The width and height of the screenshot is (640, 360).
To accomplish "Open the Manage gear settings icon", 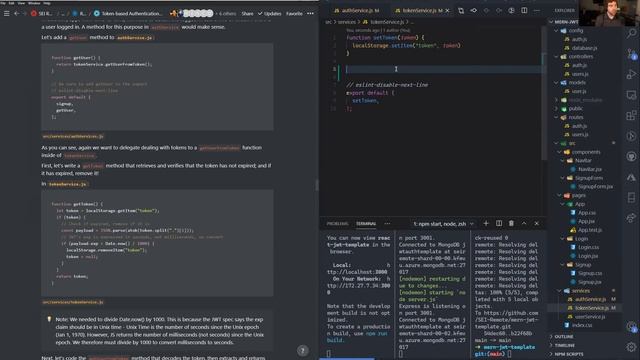I will coord(631,347).
